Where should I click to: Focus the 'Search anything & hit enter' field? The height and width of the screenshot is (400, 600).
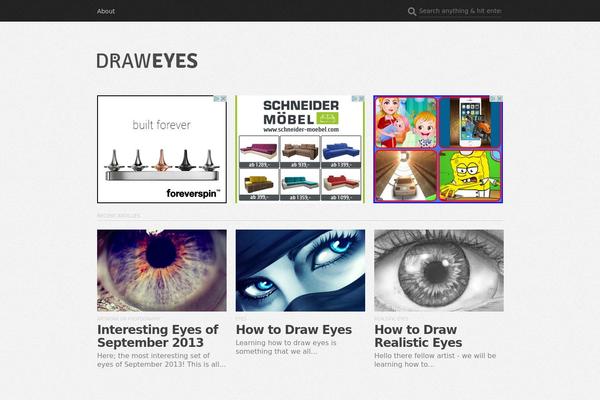460,11
